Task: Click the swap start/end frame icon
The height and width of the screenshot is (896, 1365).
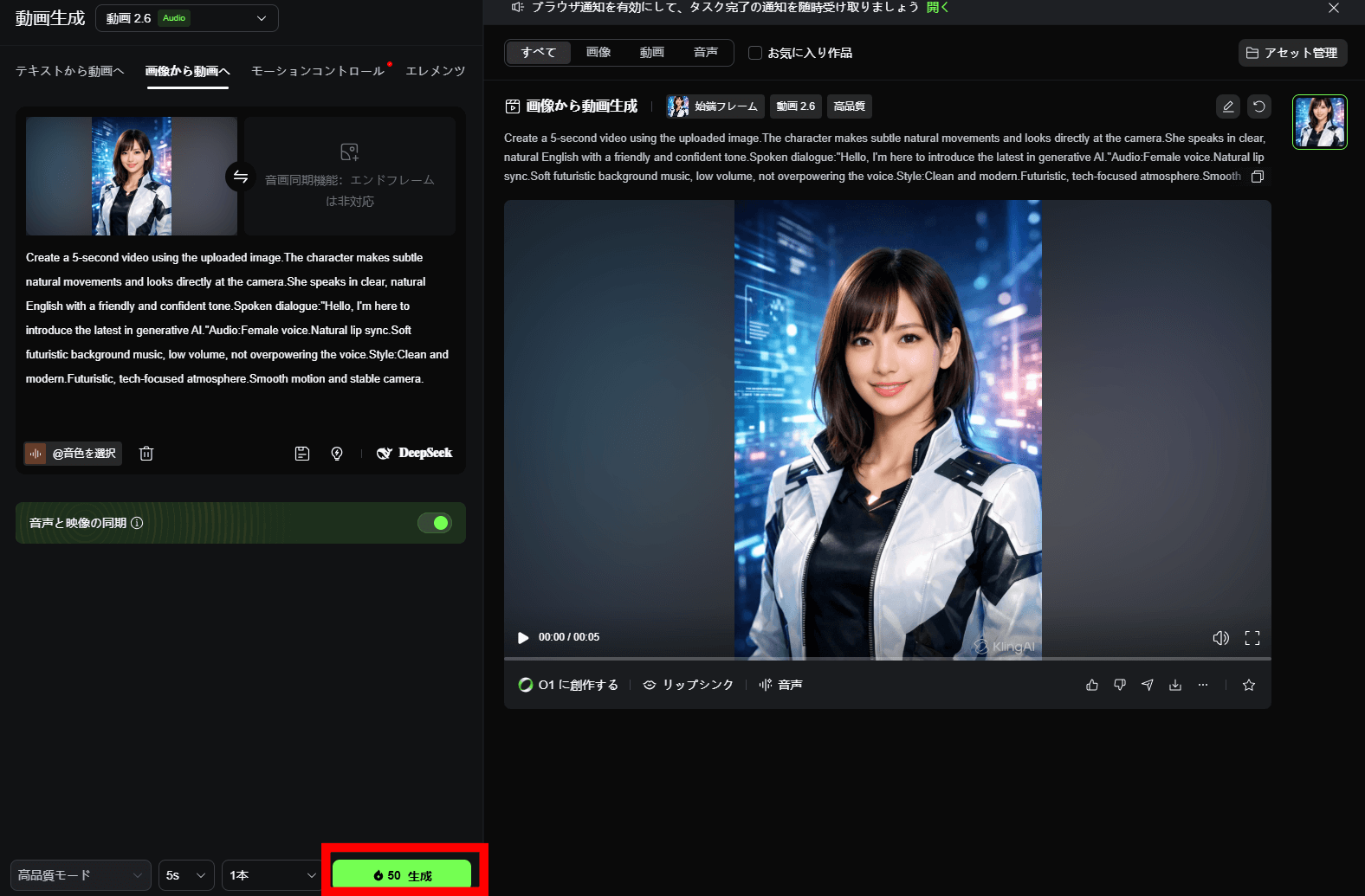Action: point(241,177)
